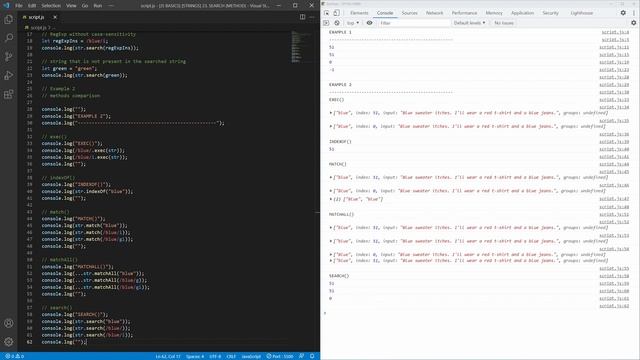Viewport: 640px width, 360px height.
Task: Change line ending via CRLF status item
Action: click(x=231, y=356)
